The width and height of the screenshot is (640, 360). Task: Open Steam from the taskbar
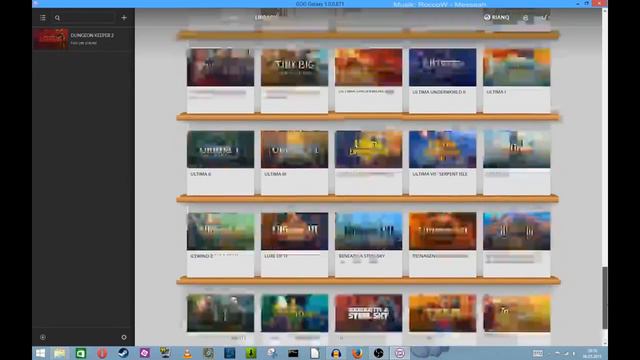point(123,353)
